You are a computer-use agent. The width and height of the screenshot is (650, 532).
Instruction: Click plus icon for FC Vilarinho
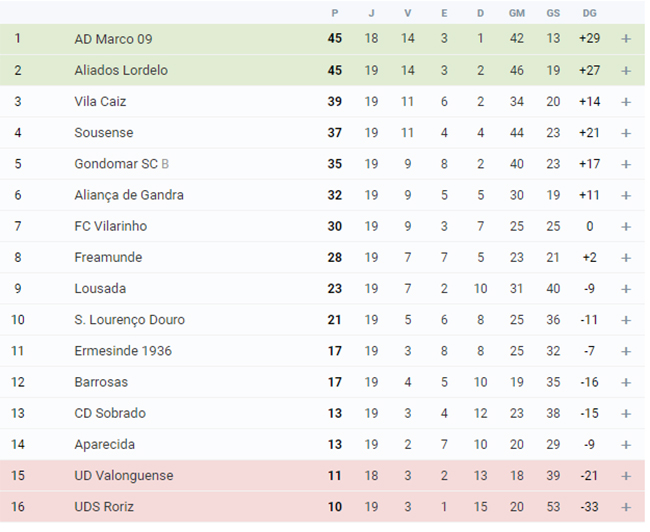point(626,226)
